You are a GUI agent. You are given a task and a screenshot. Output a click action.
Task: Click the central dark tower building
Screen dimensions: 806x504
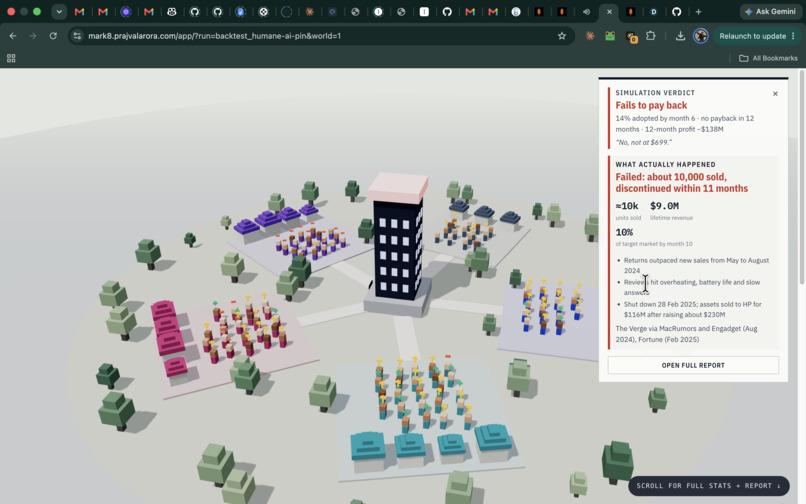[x=398, y=244]
